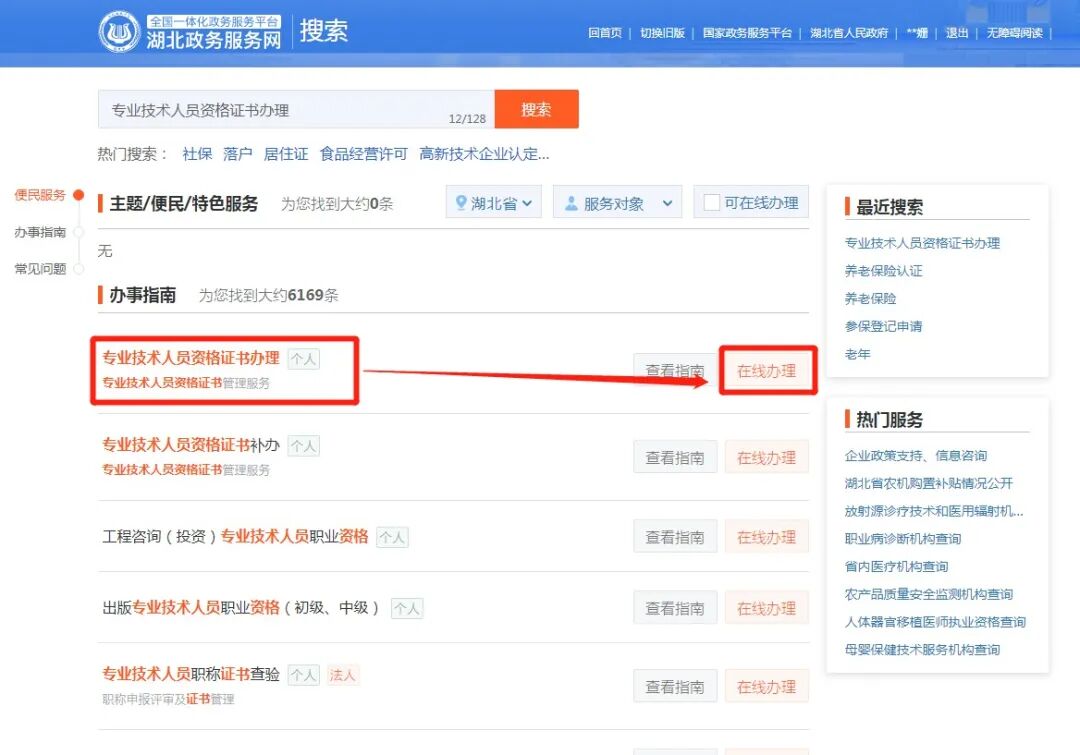Click 在线办理 for 专业技术人员资格证书补办
Image resolution: width=1080 pixels, height=755 pixels.
(x=767, y=457)
